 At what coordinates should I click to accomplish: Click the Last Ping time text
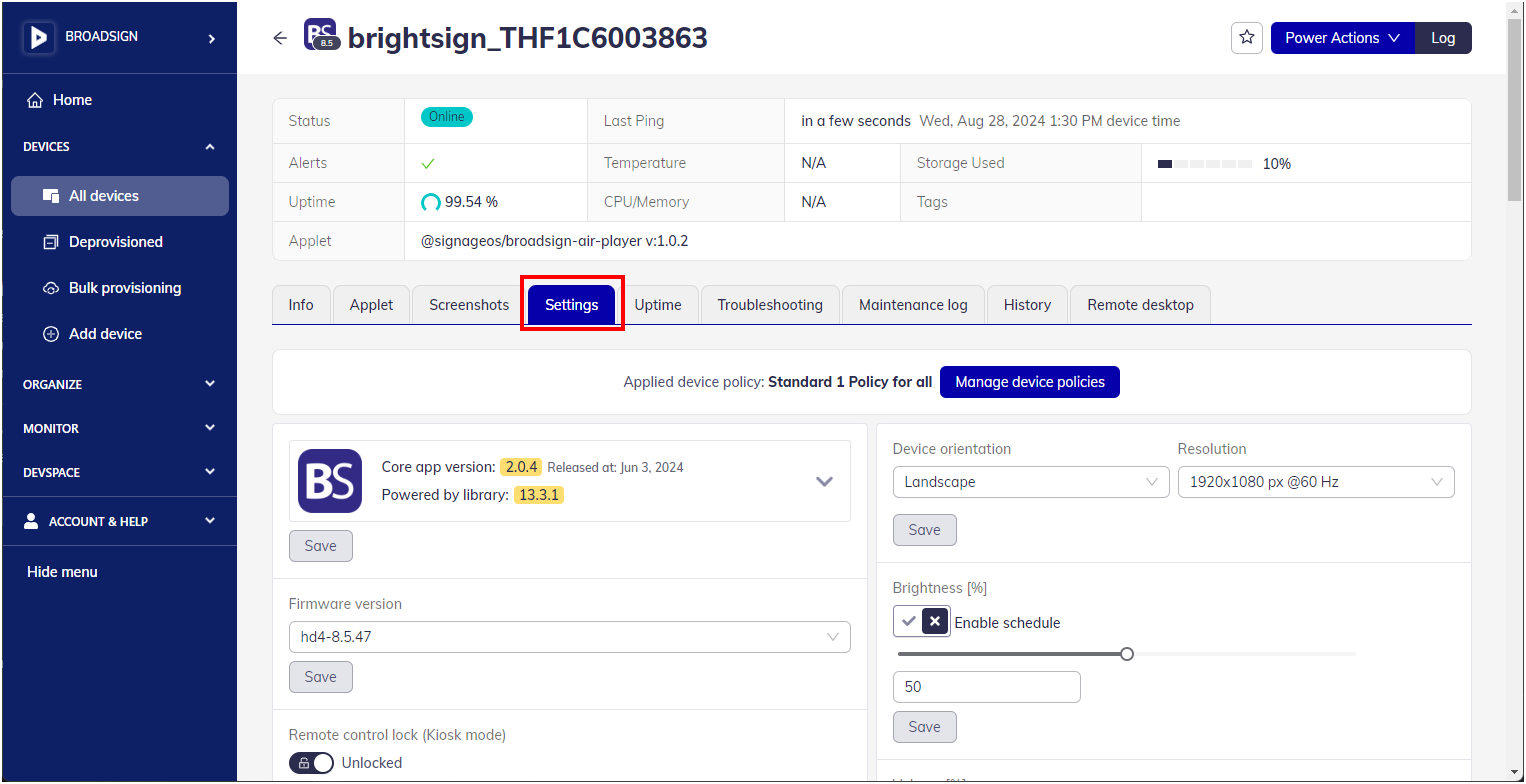tap(991, 121)
